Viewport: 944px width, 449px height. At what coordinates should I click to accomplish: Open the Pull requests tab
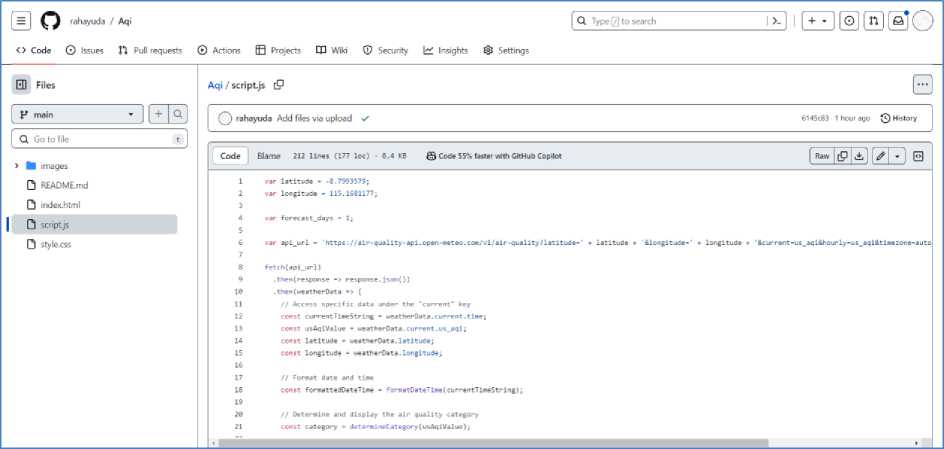click(x=150, y=50)
